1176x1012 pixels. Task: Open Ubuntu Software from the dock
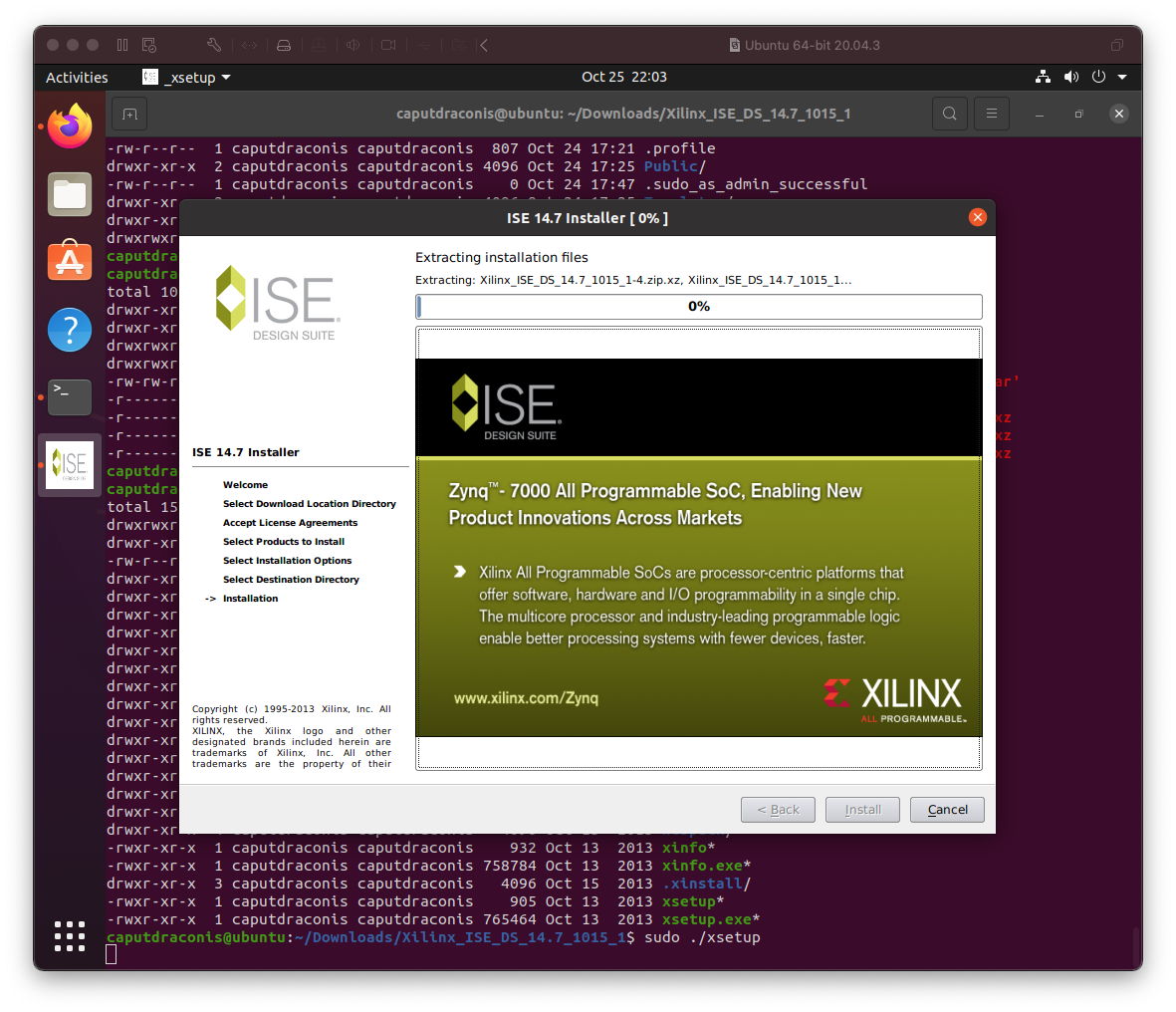[x=70, y=260]
